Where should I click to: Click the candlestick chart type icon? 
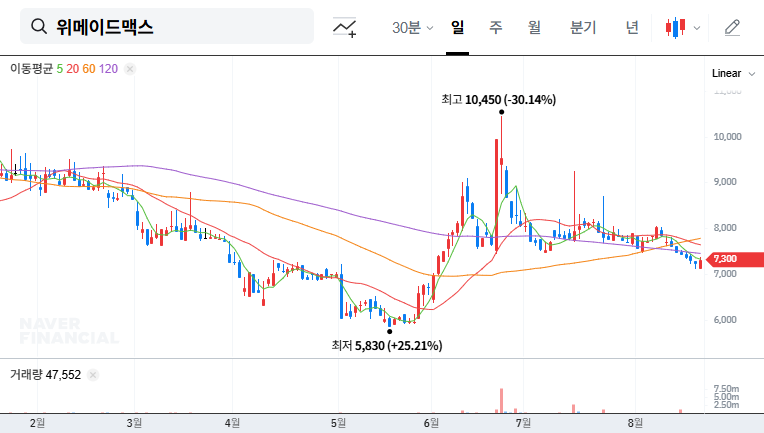click(675, 27)
